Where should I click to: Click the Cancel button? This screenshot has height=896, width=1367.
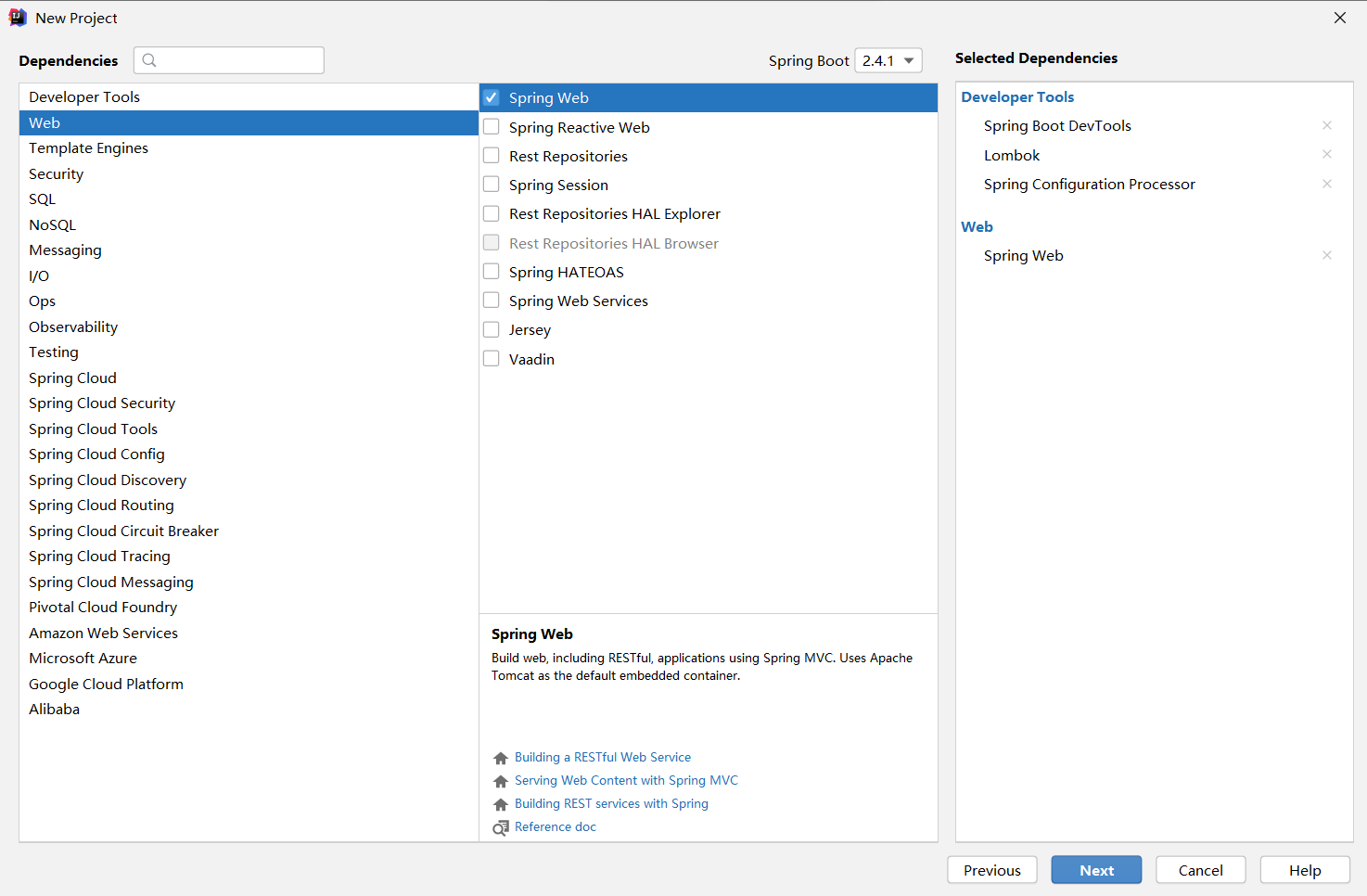click(1201, 870)
